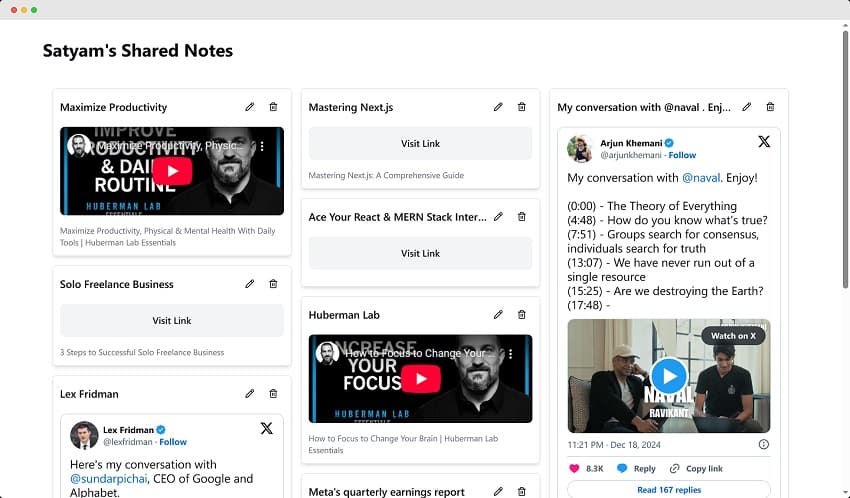850x498 pixels.
Task: Click 'Mastering Next.js: A Comprehensive Guide' caption
Action: click(x=386, y=175)
